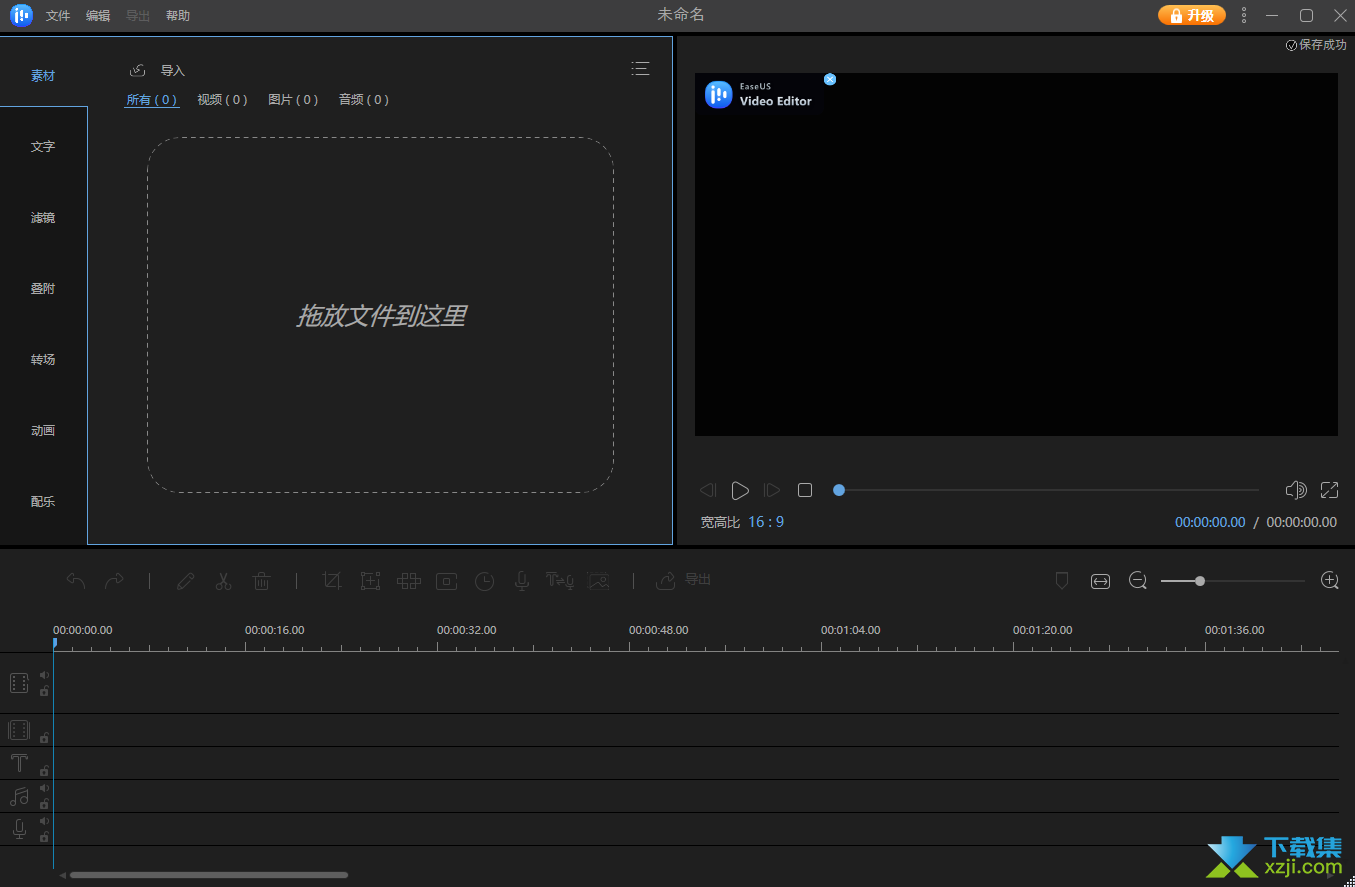Step to the next frame
This screenshot has height=887, width=1355.
click(x=772, y=490)
